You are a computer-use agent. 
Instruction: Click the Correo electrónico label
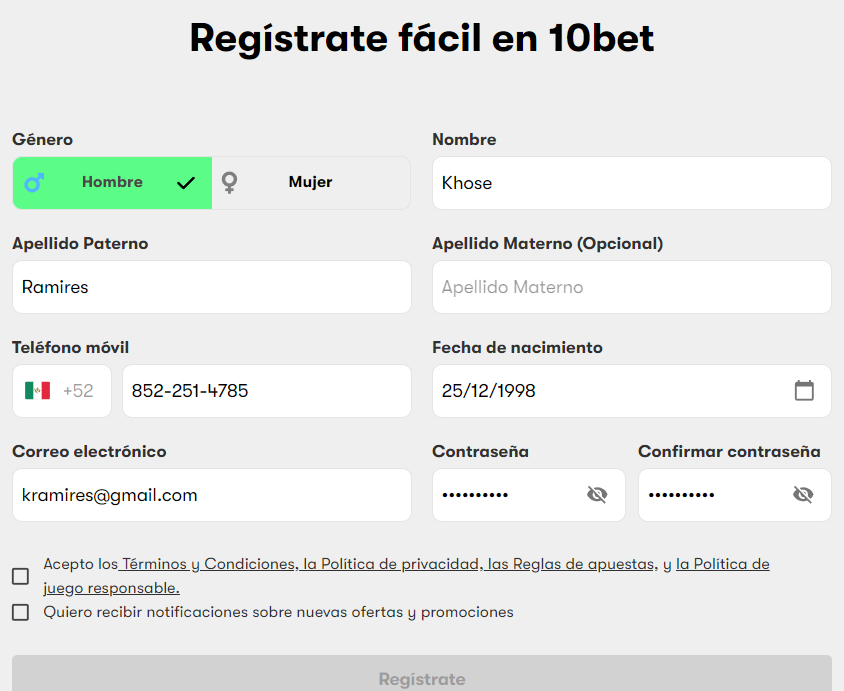pos(89,452)
